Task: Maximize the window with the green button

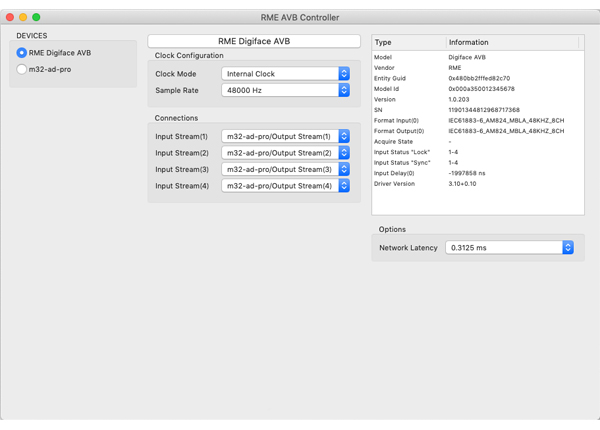Action: (36, 17)
